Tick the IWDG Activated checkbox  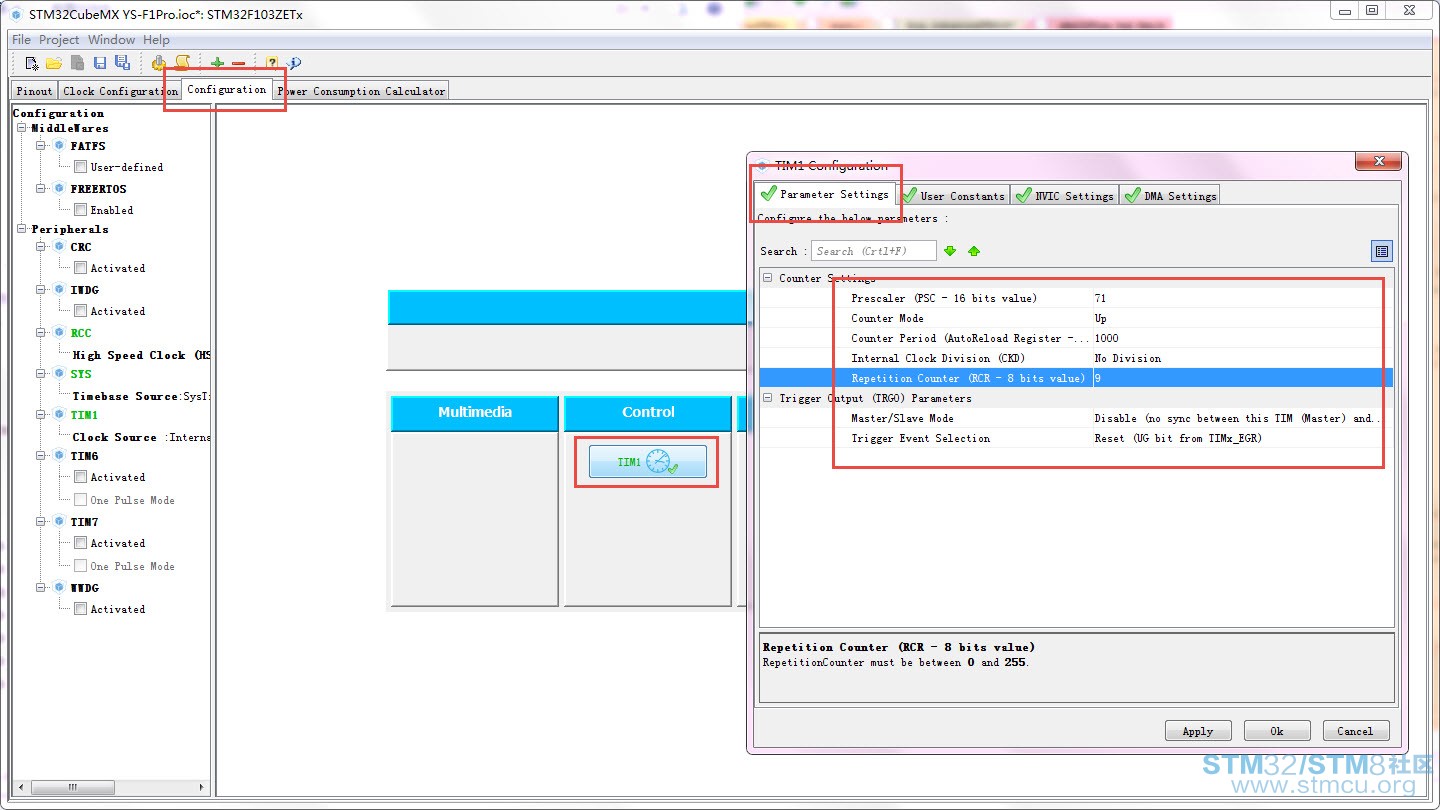80,311
